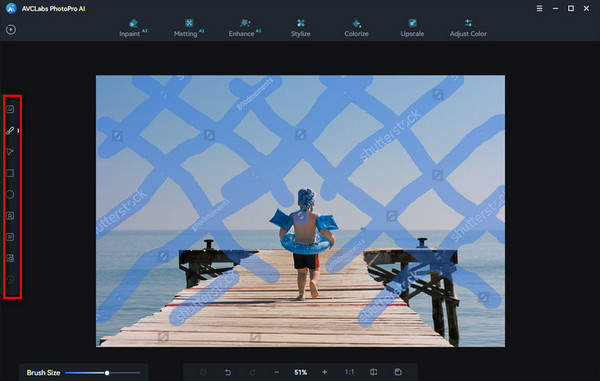Click the 51% zoom level value
This screenshot has width=600, height=381.
[x=300, y=372]
